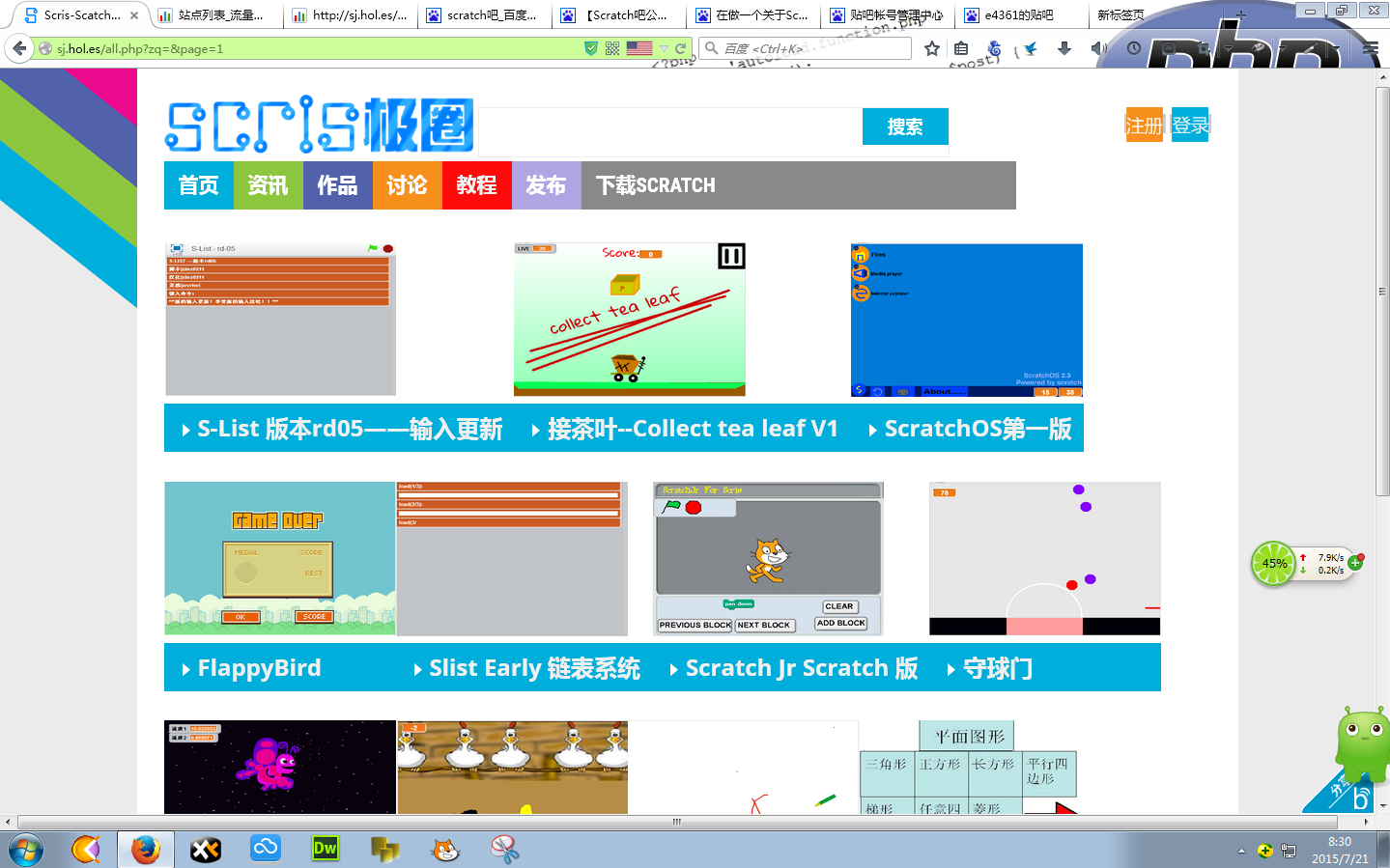Switch to the 贴吧帐号管理中心 tab
The image size is (1390, 868).
point(889,14)
